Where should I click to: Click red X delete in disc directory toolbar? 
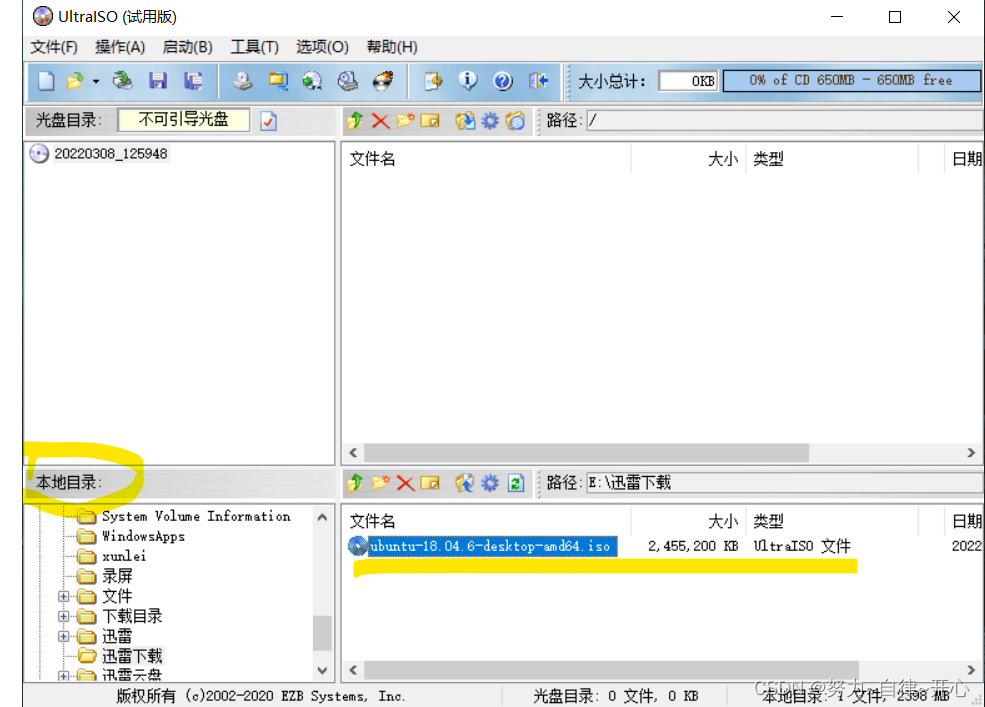click(380, 120)
